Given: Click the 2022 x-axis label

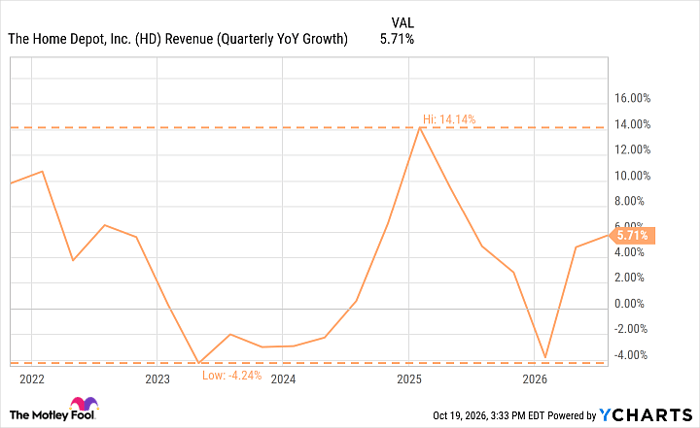Looking at the screenshot, I should pos(32,379).
